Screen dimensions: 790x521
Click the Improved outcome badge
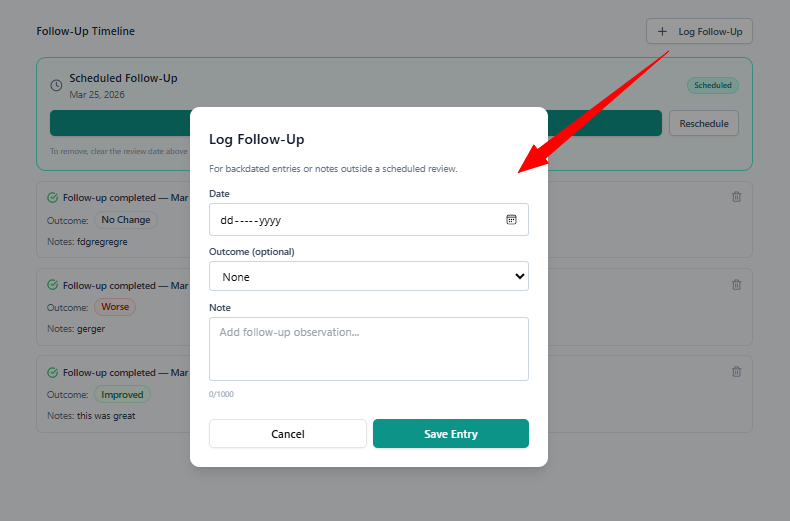(122, 395)
